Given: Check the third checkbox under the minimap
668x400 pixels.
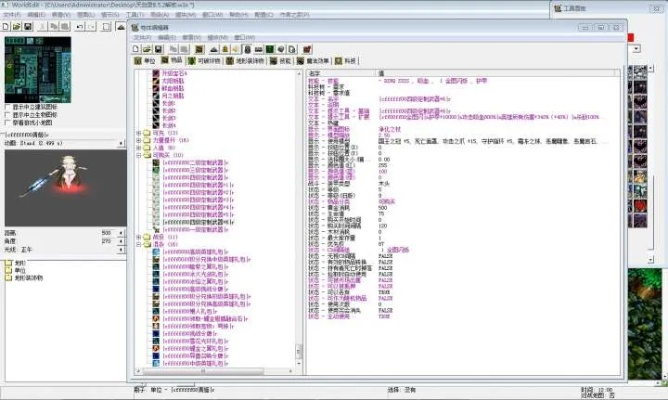Looking at the screenshot, I should (x=8, y=123).
